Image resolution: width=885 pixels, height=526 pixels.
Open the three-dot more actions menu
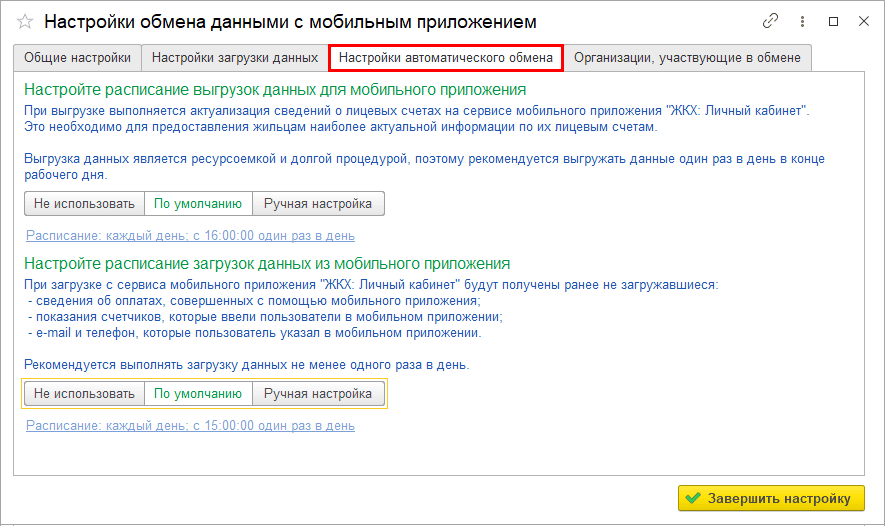click(802, 21)
